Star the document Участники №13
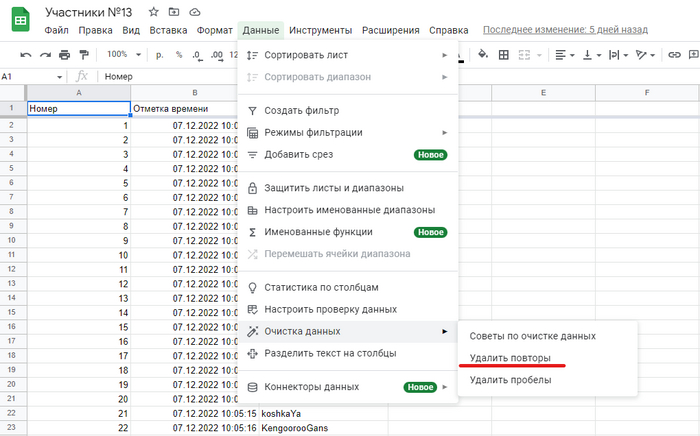Viewport: 700px width, 436px height. click(x=153, y=11)
